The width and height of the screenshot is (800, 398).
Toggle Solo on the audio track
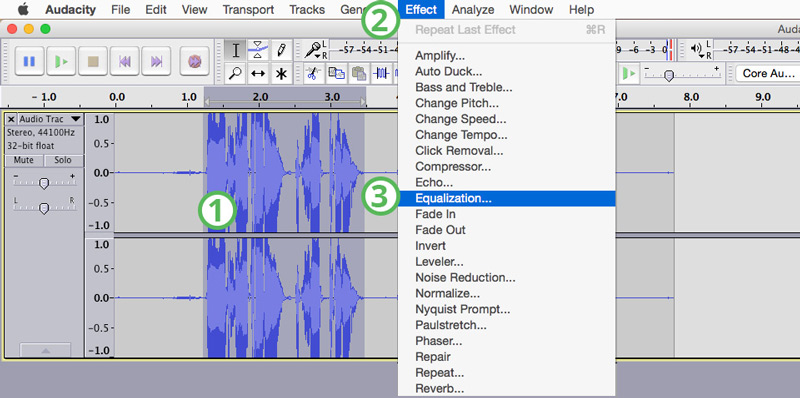click(63, 160)
